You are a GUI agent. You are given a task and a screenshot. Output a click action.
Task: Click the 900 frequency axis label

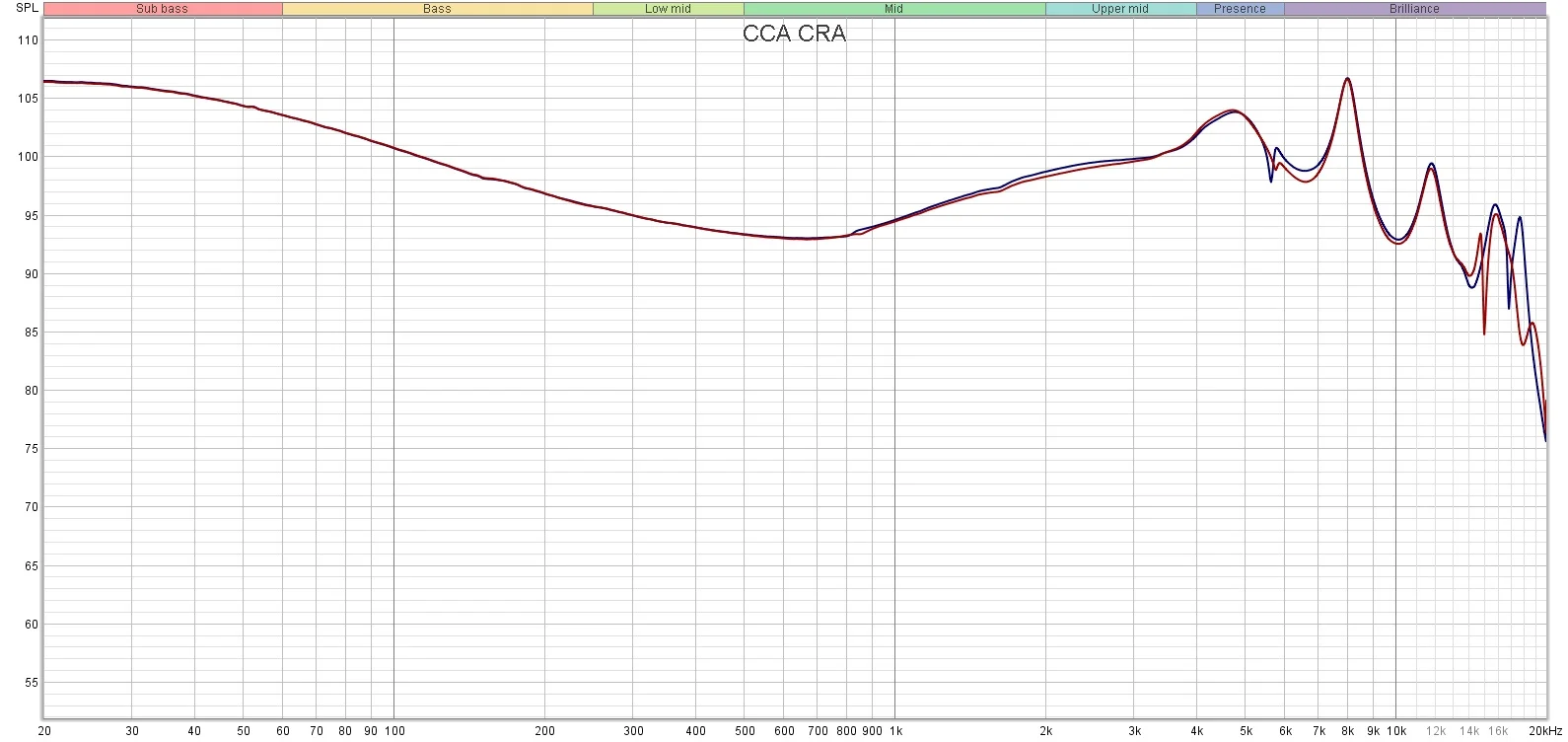pyautogui.click(x=872, y=731)
